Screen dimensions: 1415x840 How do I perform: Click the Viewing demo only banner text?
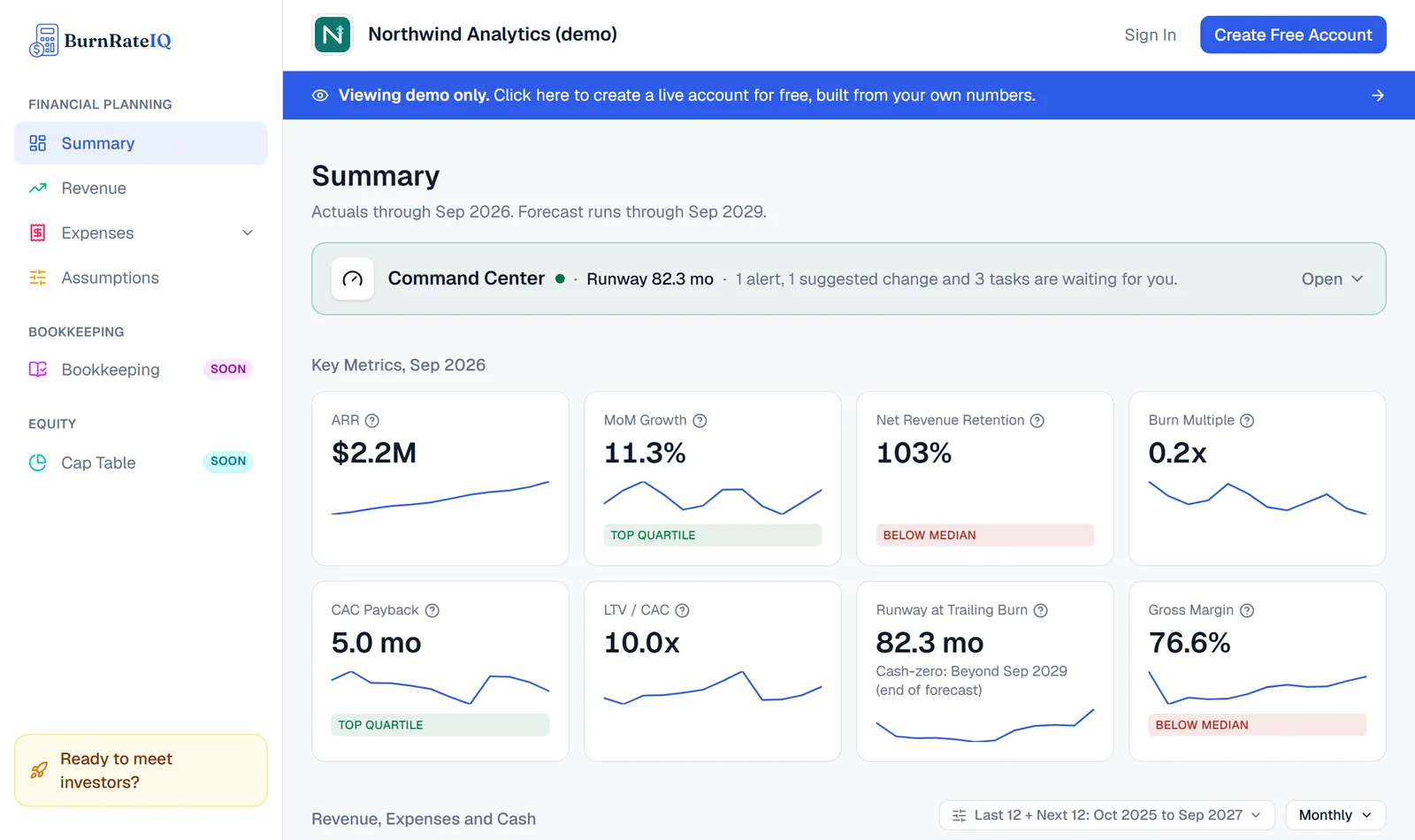[686, 95]
